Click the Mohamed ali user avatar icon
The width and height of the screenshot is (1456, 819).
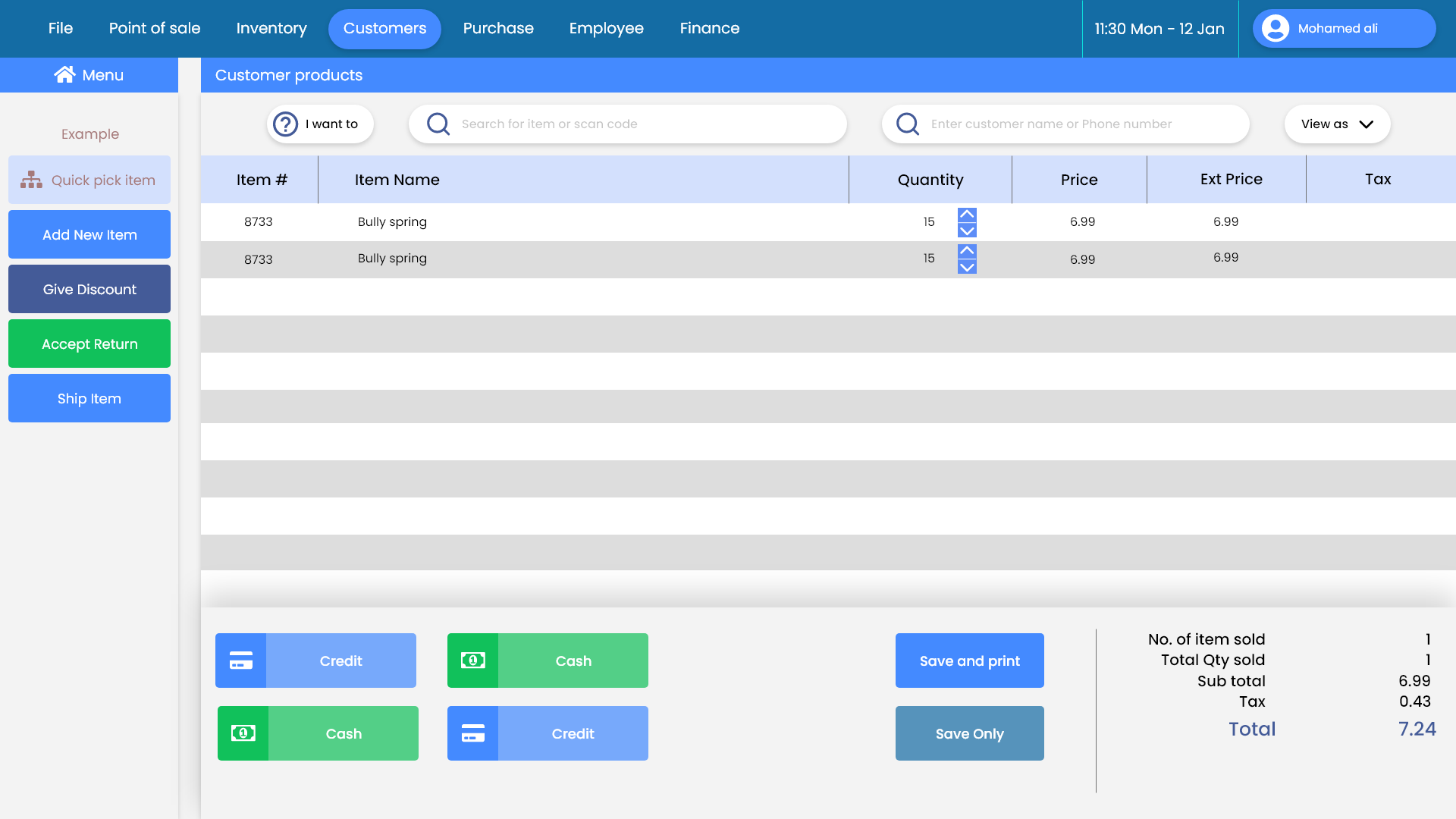1276,28
